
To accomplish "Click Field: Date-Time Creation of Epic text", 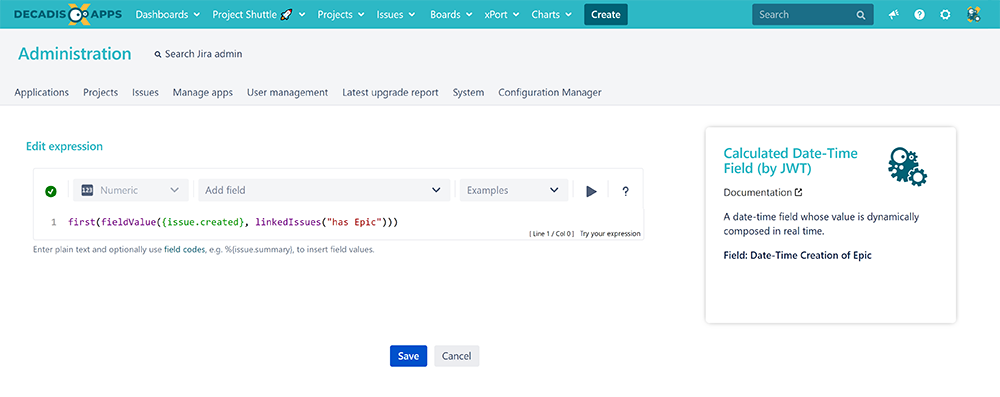I will click(x=797, y=255).
